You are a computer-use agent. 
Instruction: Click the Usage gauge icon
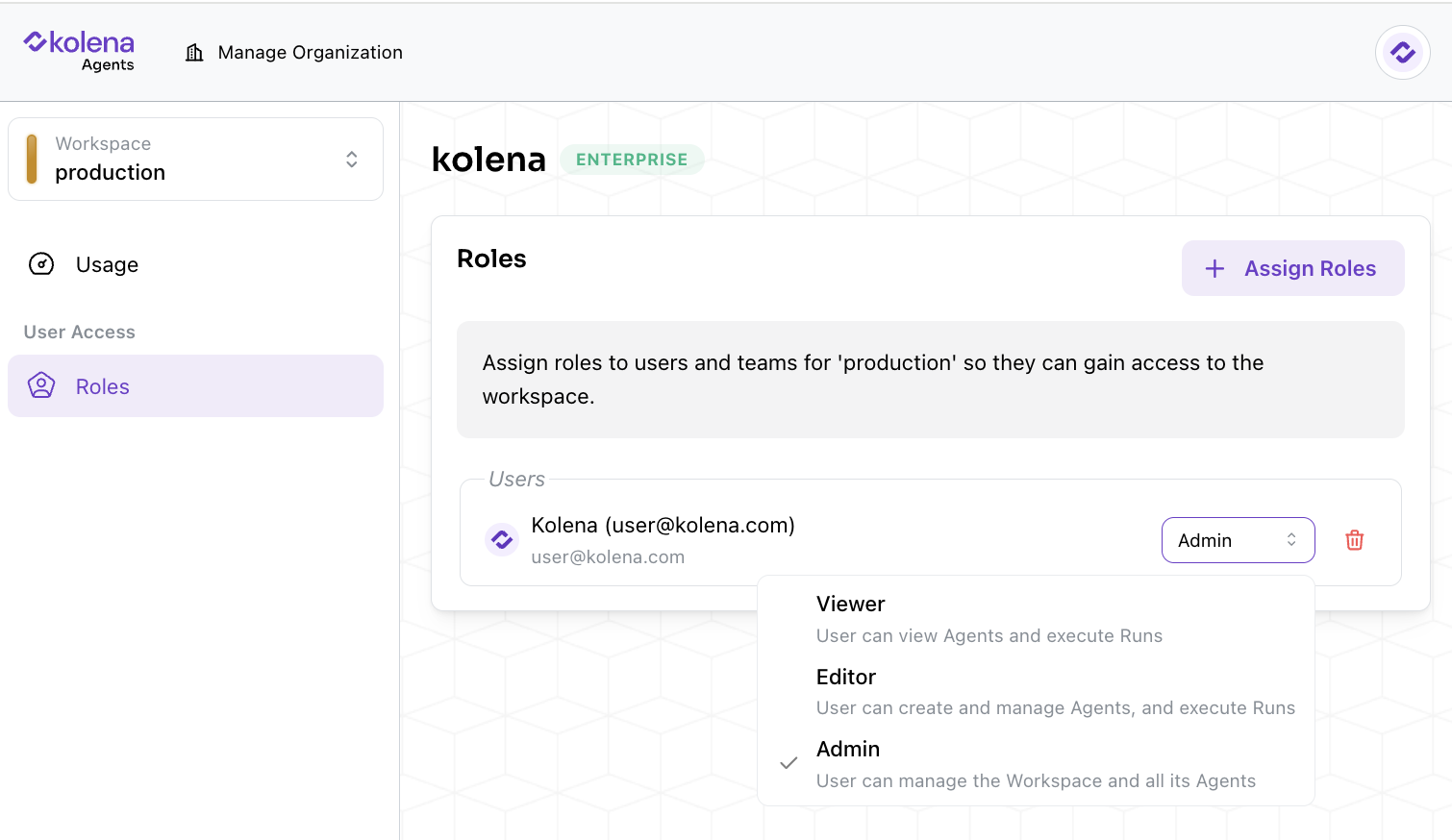click(41, 263)
